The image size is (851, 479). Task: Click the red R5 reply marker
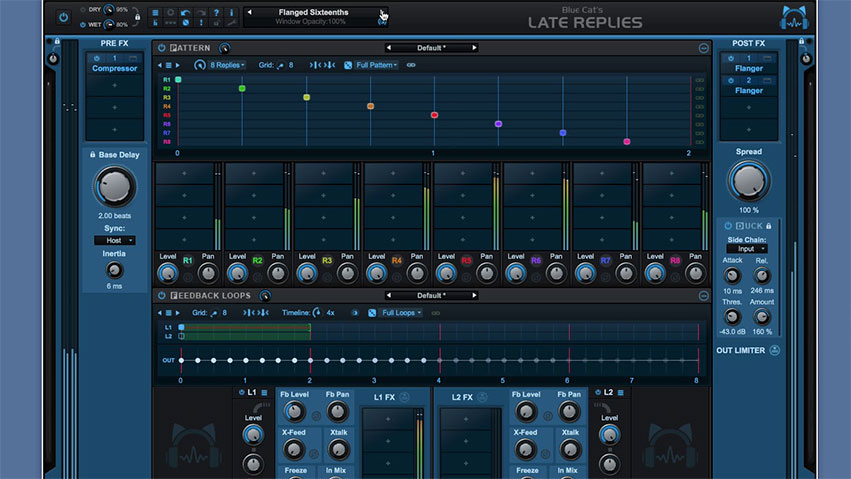pyautogui.click(x=434, y=115)
